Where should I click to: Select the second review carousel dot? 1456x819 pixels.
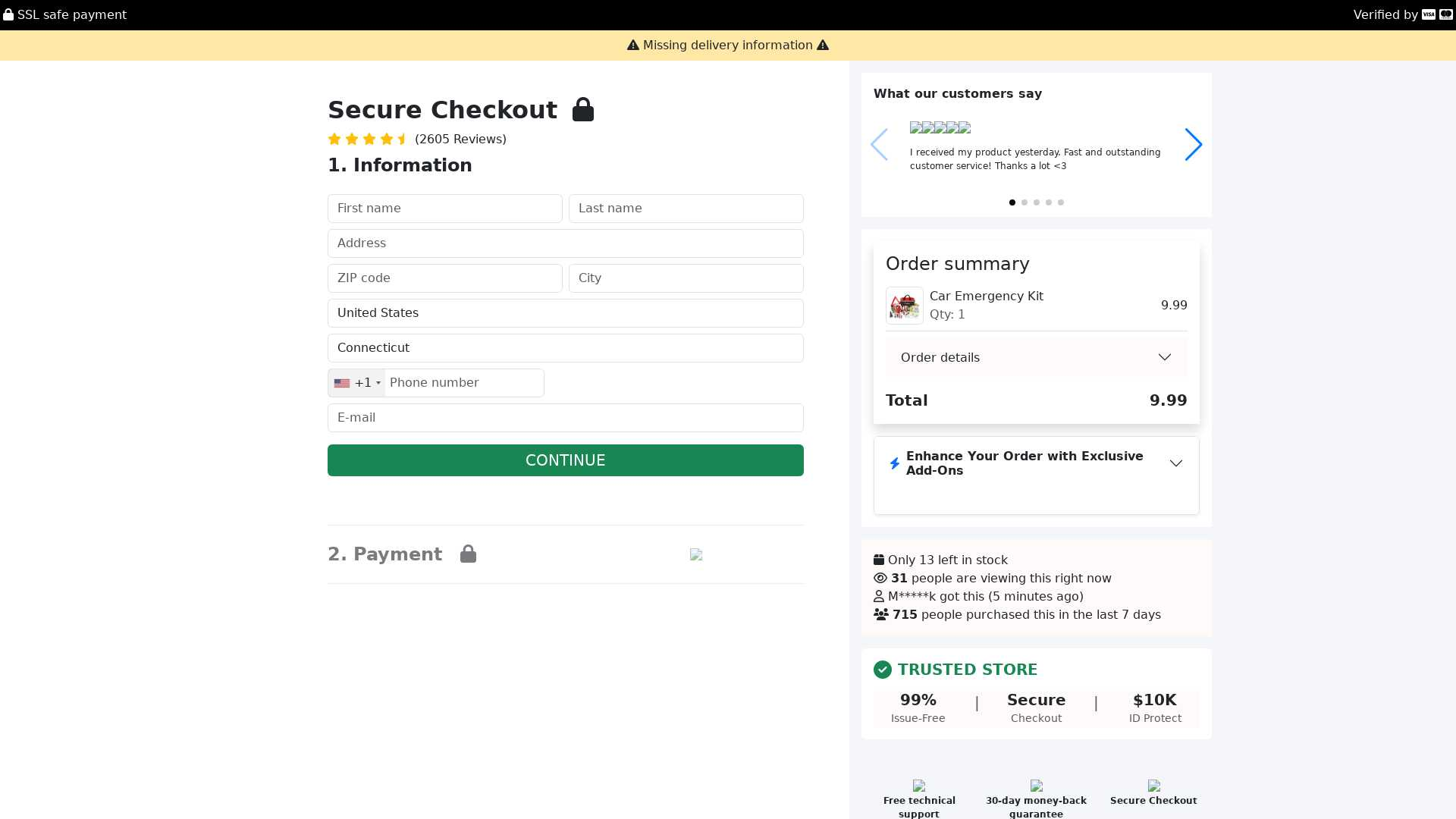(x=1025, y=202)
